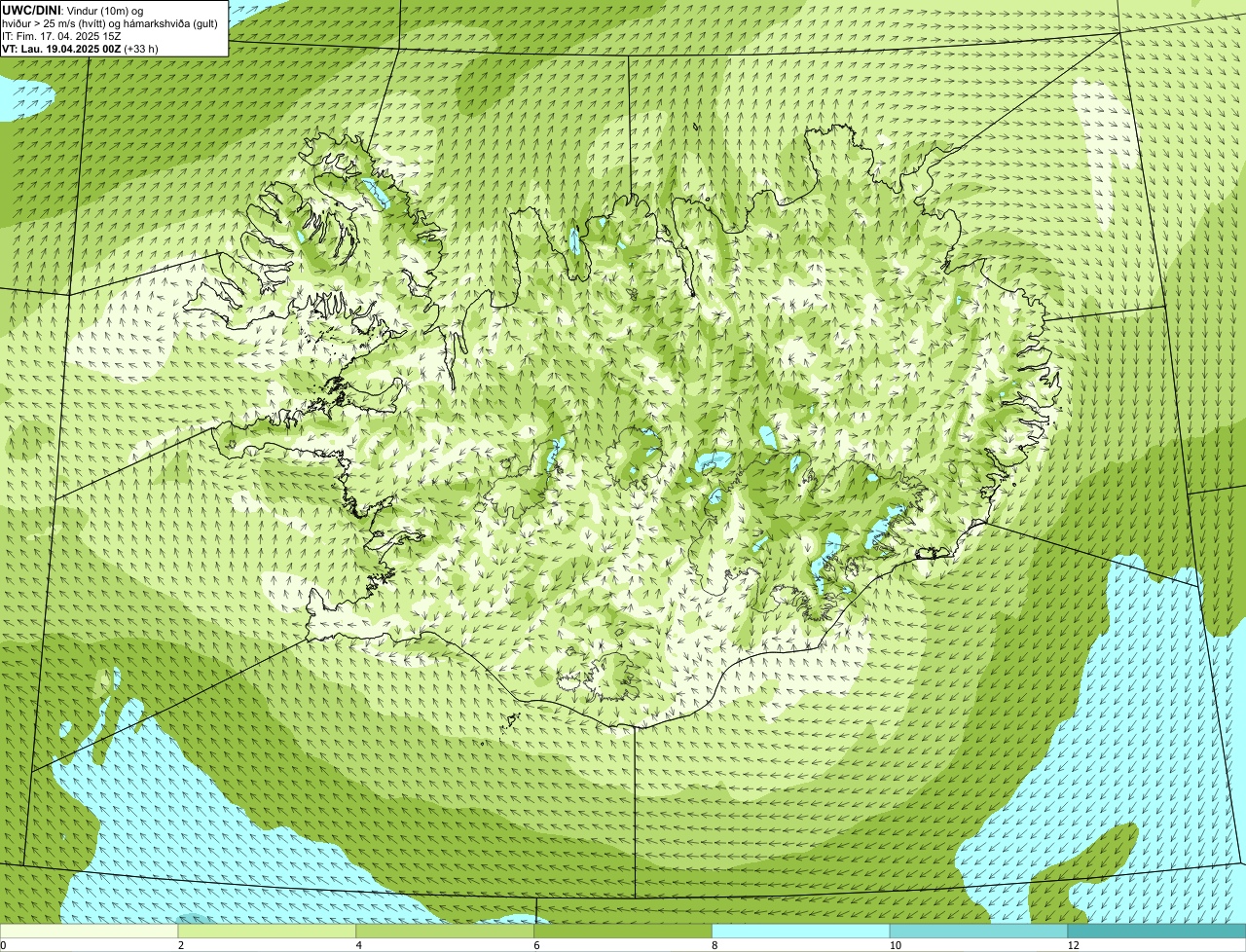Click the light green 2–4 legend segment
The height and width of the screenshot is (952, 1246).
click(268, 931)
